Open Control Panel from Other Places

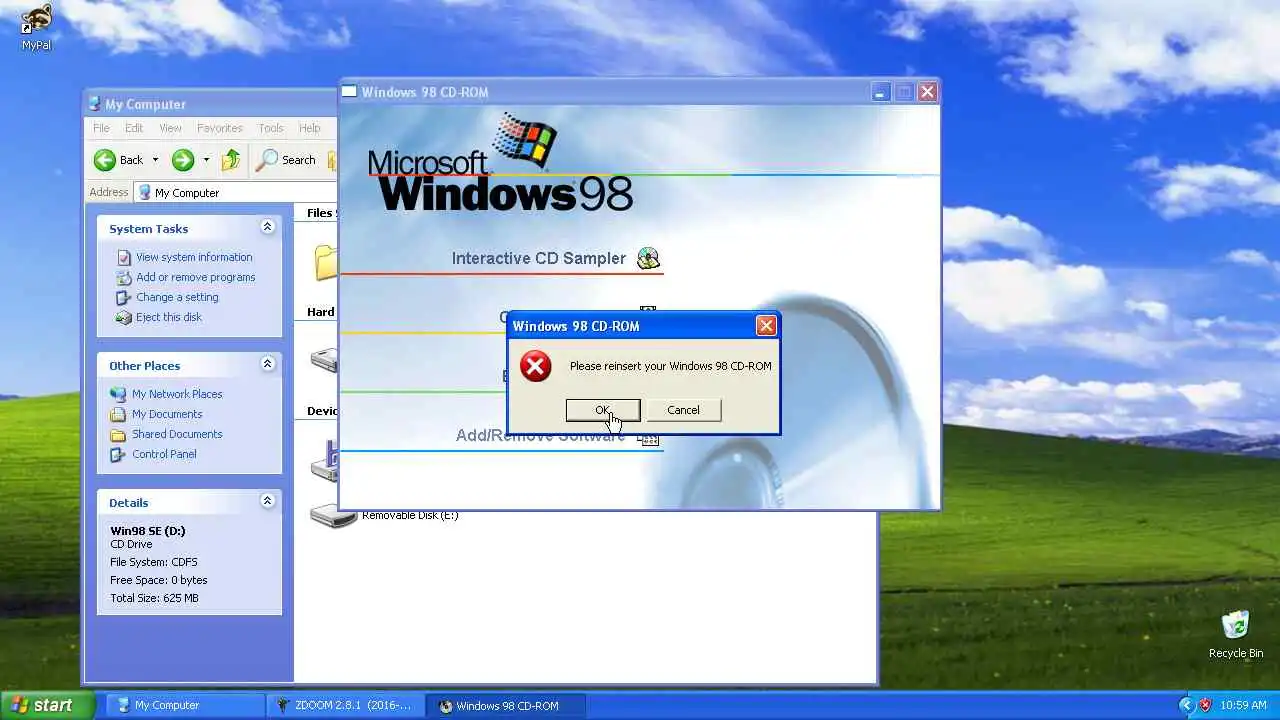point(164,454)
